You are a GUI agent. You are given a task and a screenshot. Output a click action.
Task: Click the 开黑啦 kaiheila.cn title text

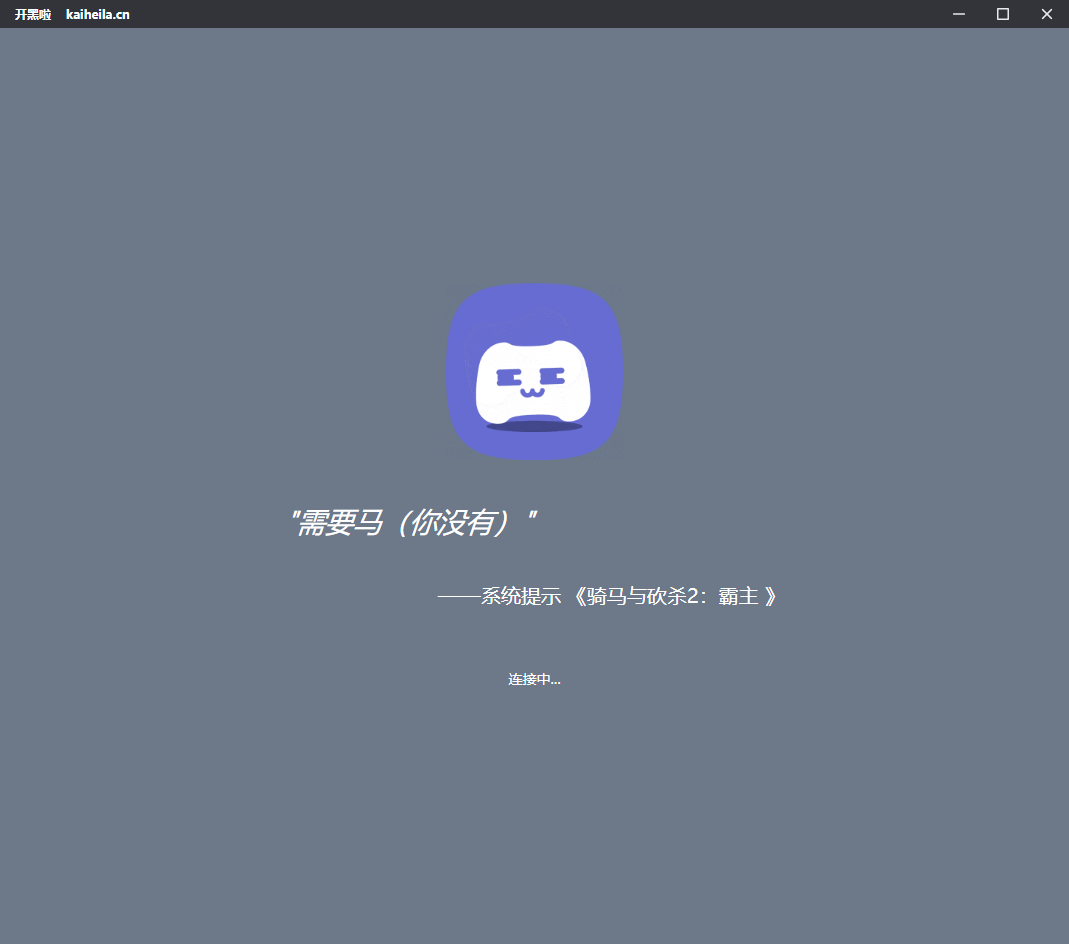[x=72, y=14]
